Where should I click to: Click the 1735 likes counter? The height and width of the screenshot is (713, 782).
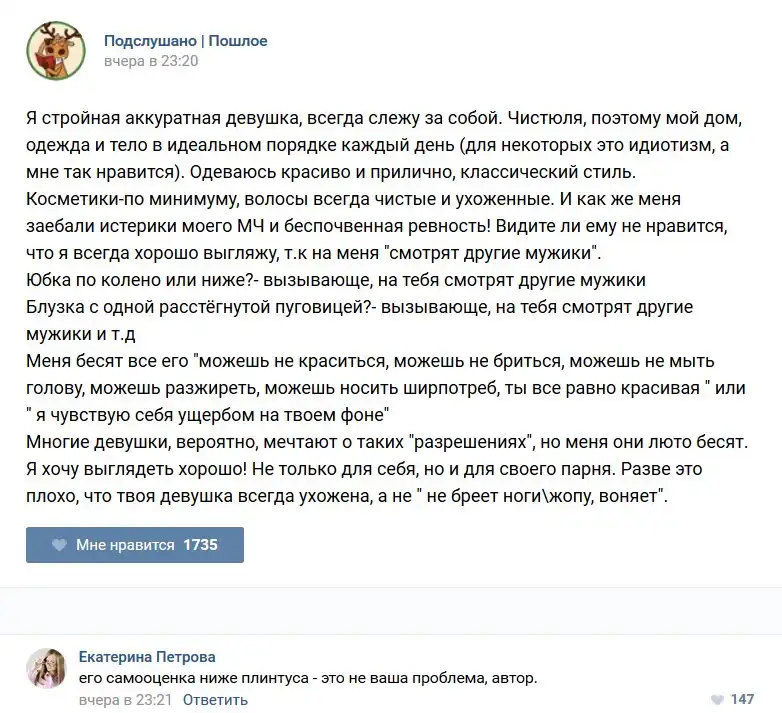click(200, 544)
